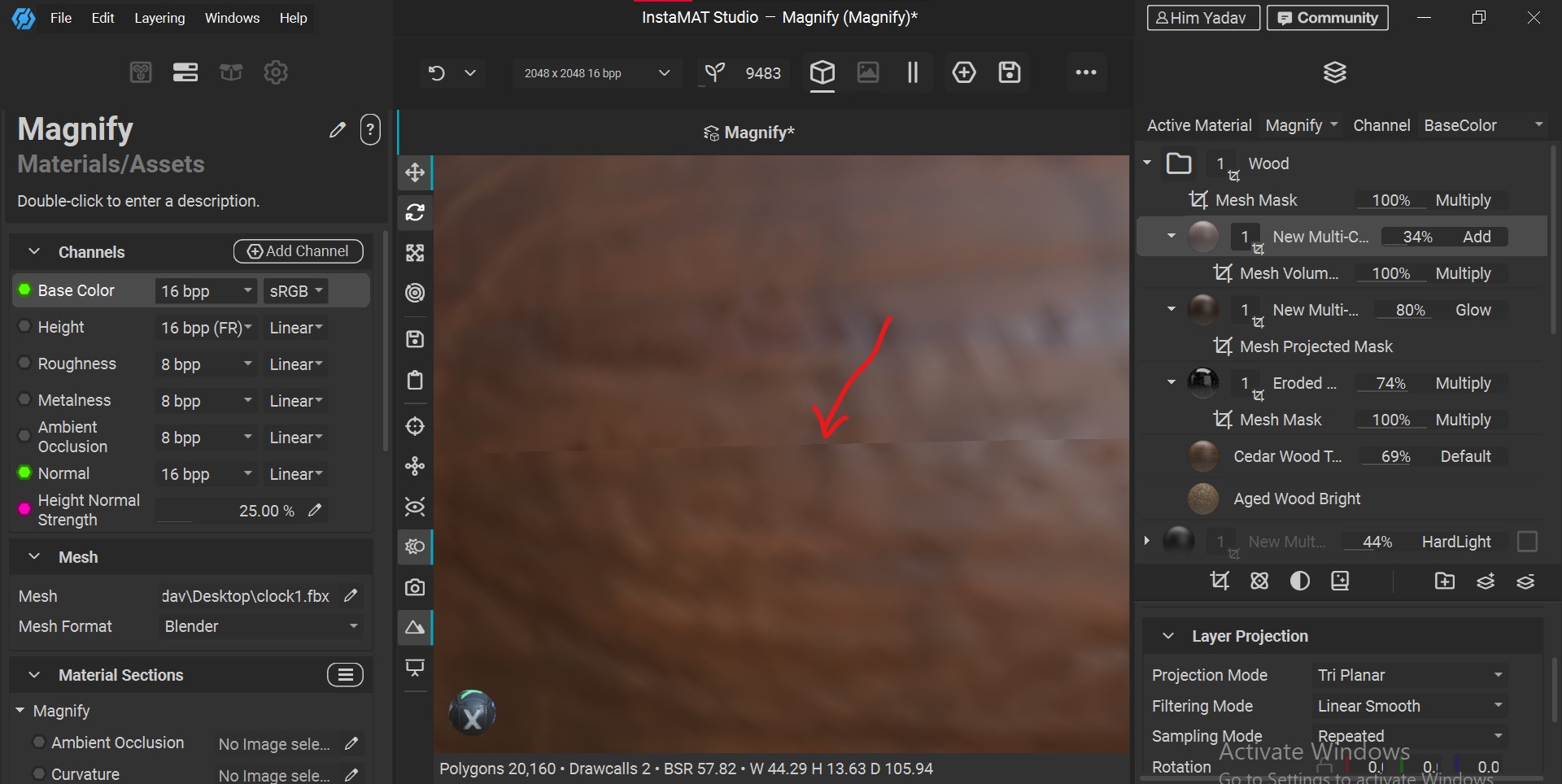Click the help question mark icon
The image size is (1562, 784).
[370, 129]
